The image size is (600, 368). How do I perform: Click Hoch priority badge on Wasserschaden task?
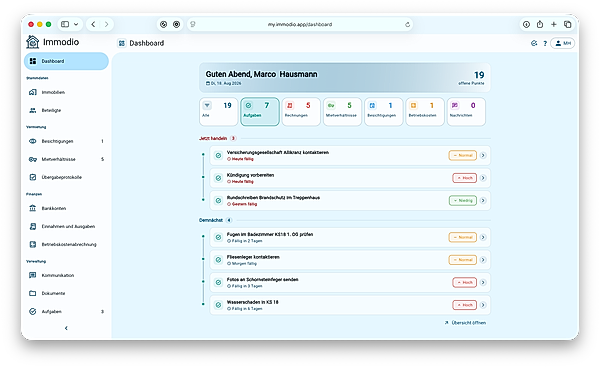(465, 305)
